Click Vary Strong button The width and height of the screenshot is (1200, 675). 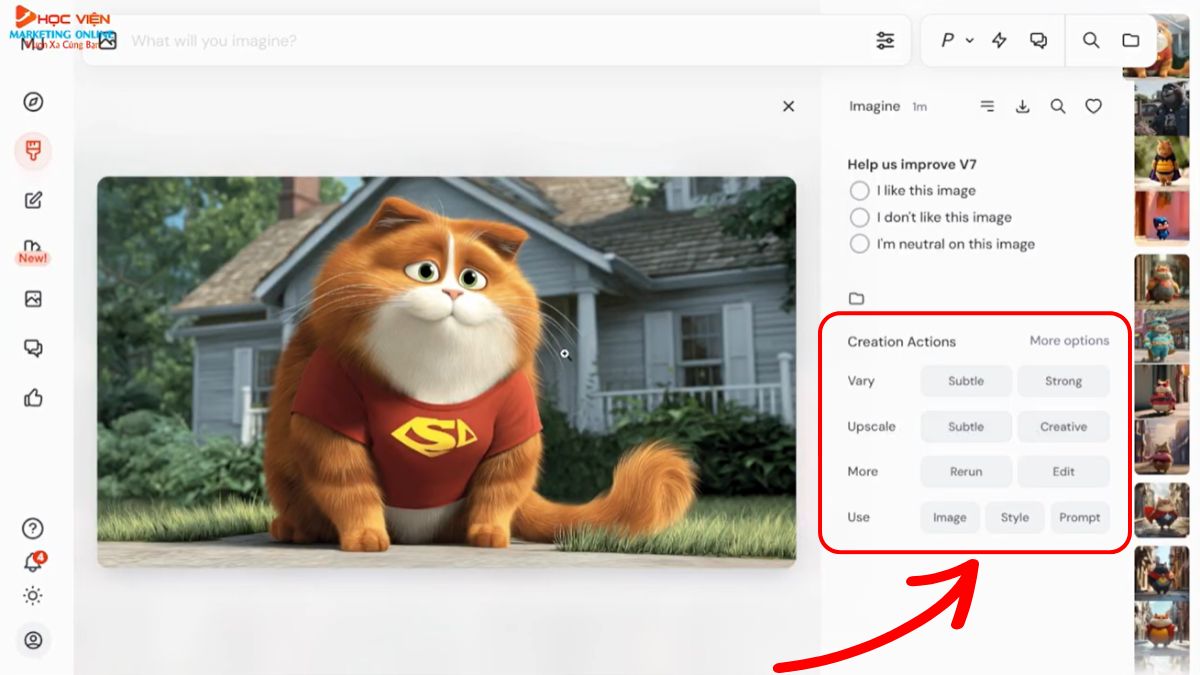coord(1063,381)
